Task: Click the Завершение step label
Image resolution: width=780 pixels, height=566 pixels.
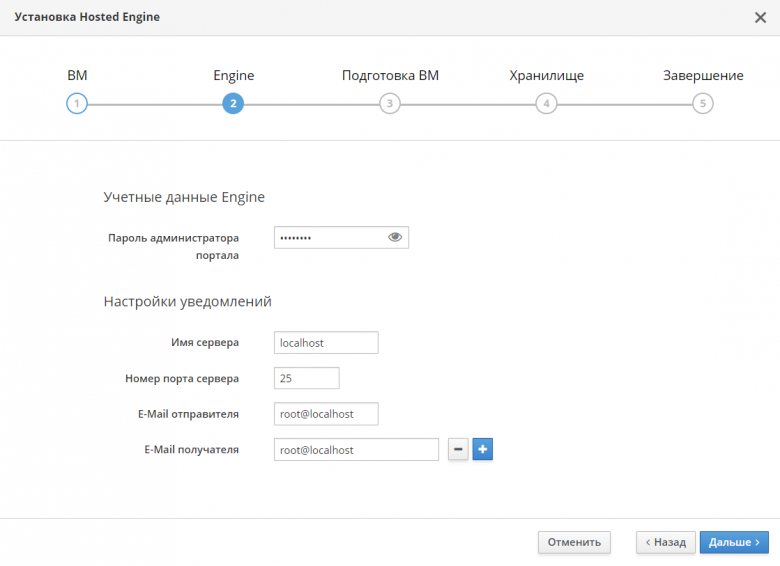Action: point(703,76)
